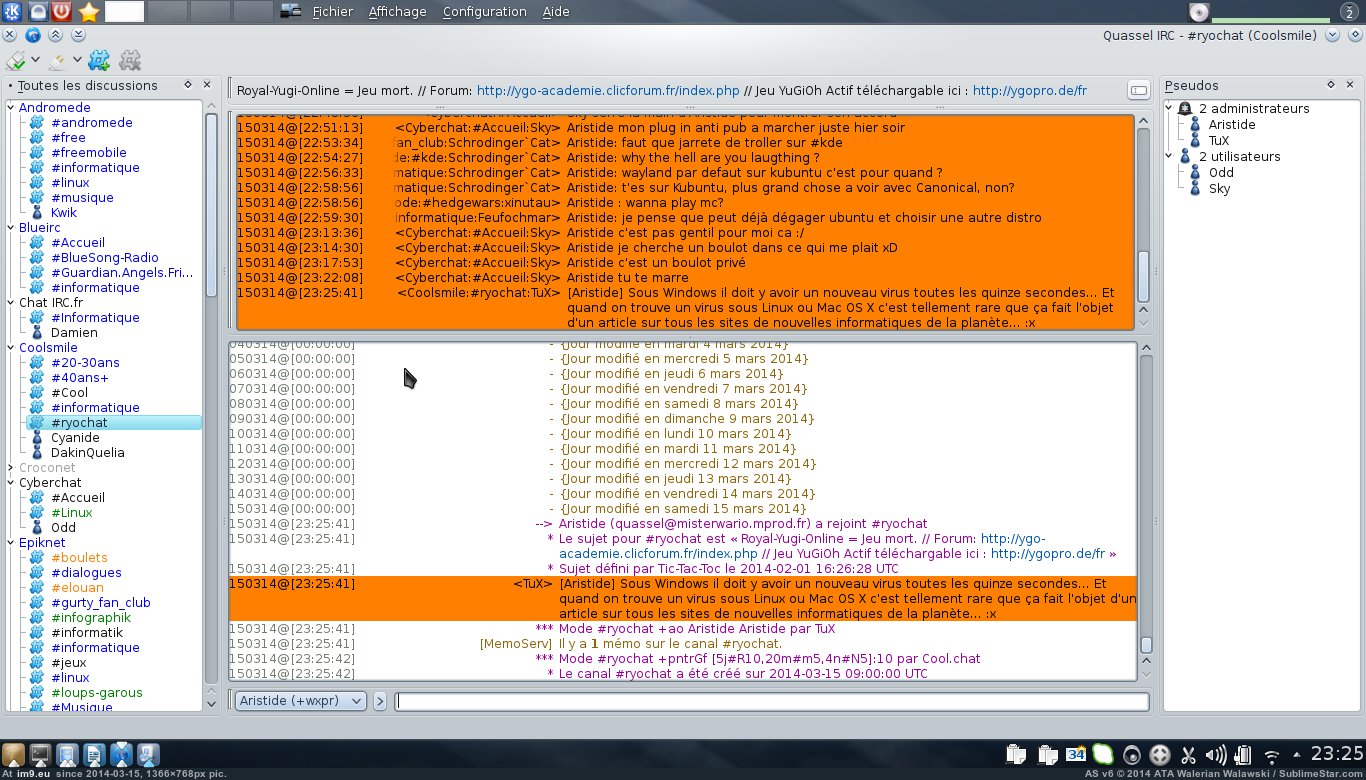Select the orange #boulets channel
This screenshot has width=1366, height=780.
79,558
